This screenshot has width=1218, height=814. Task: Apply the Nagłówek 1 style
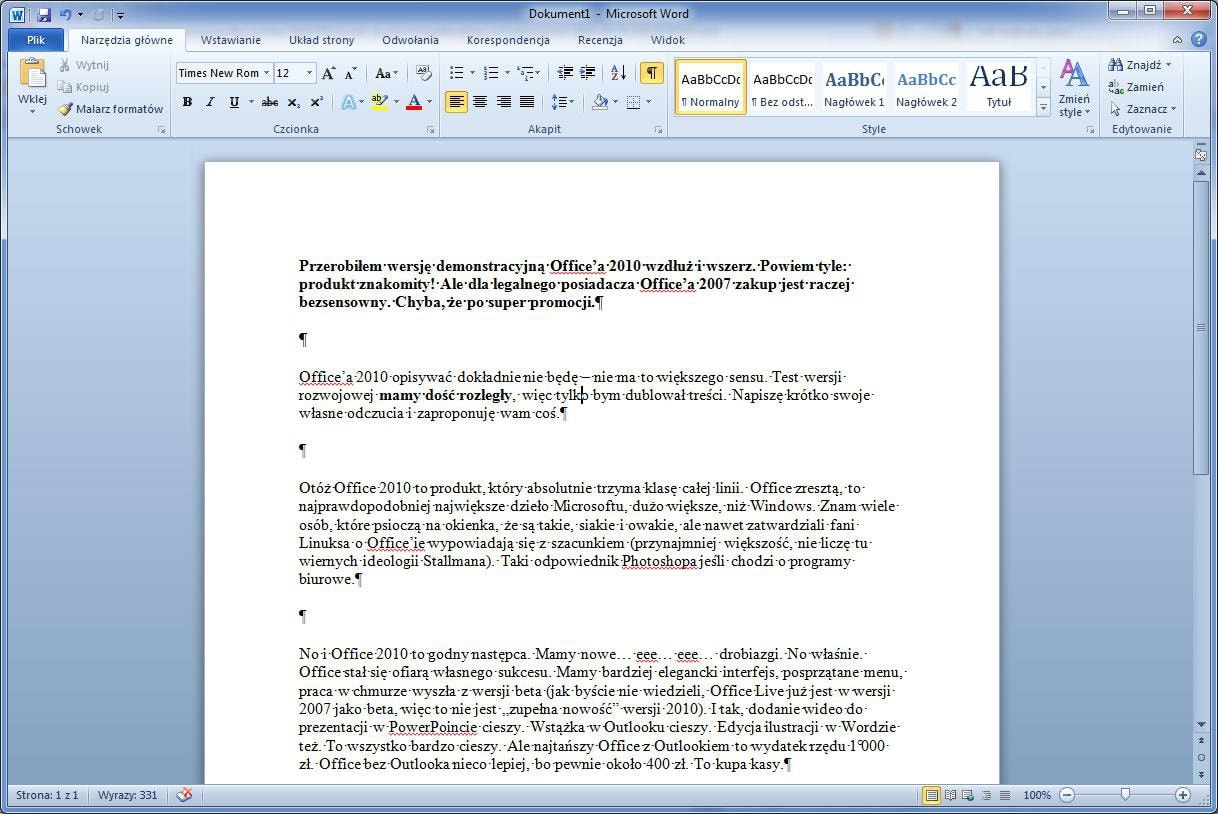tap(853, 86)
